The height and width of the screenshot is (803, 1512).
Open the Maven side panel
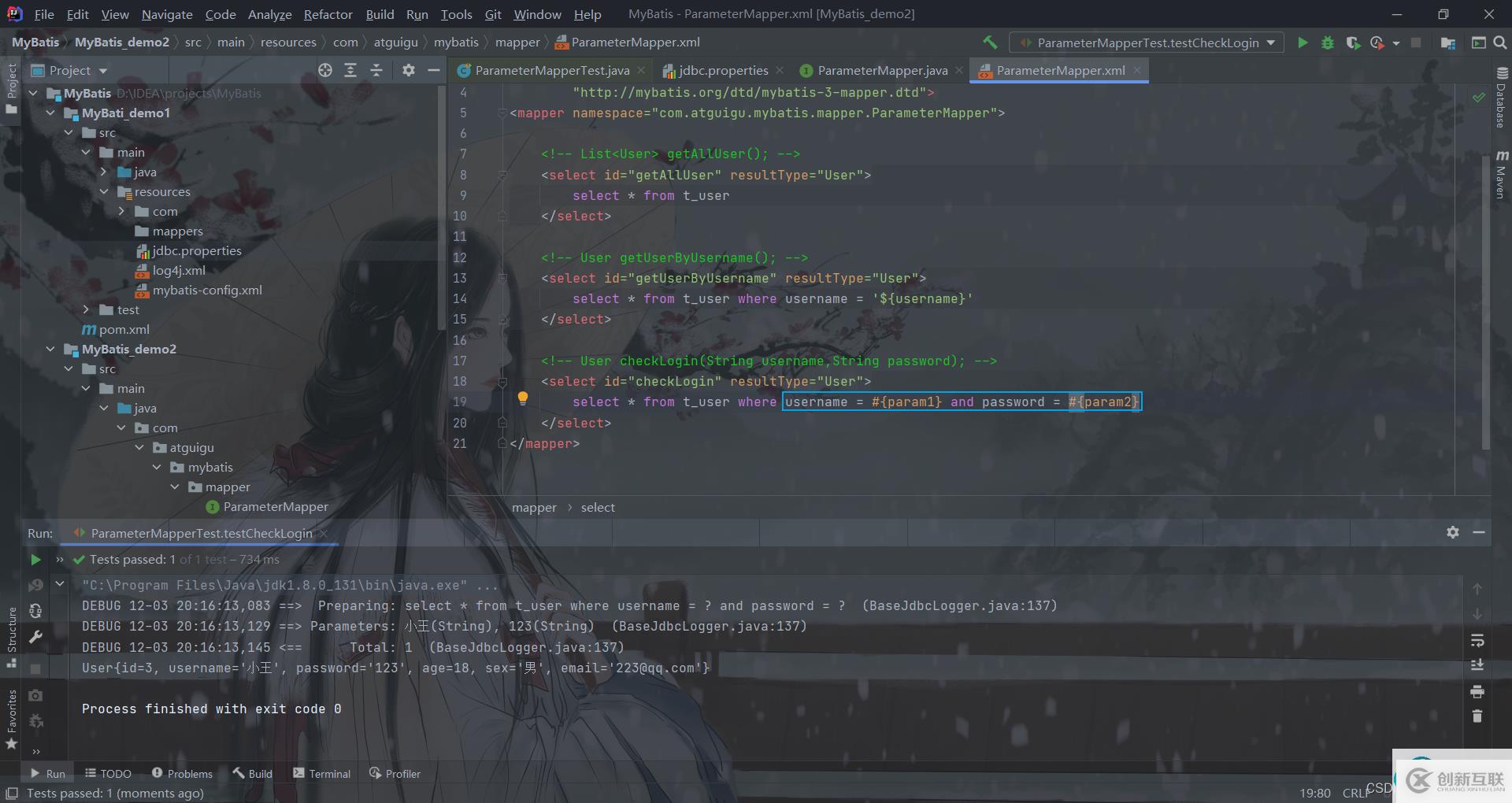(1501, 174)
